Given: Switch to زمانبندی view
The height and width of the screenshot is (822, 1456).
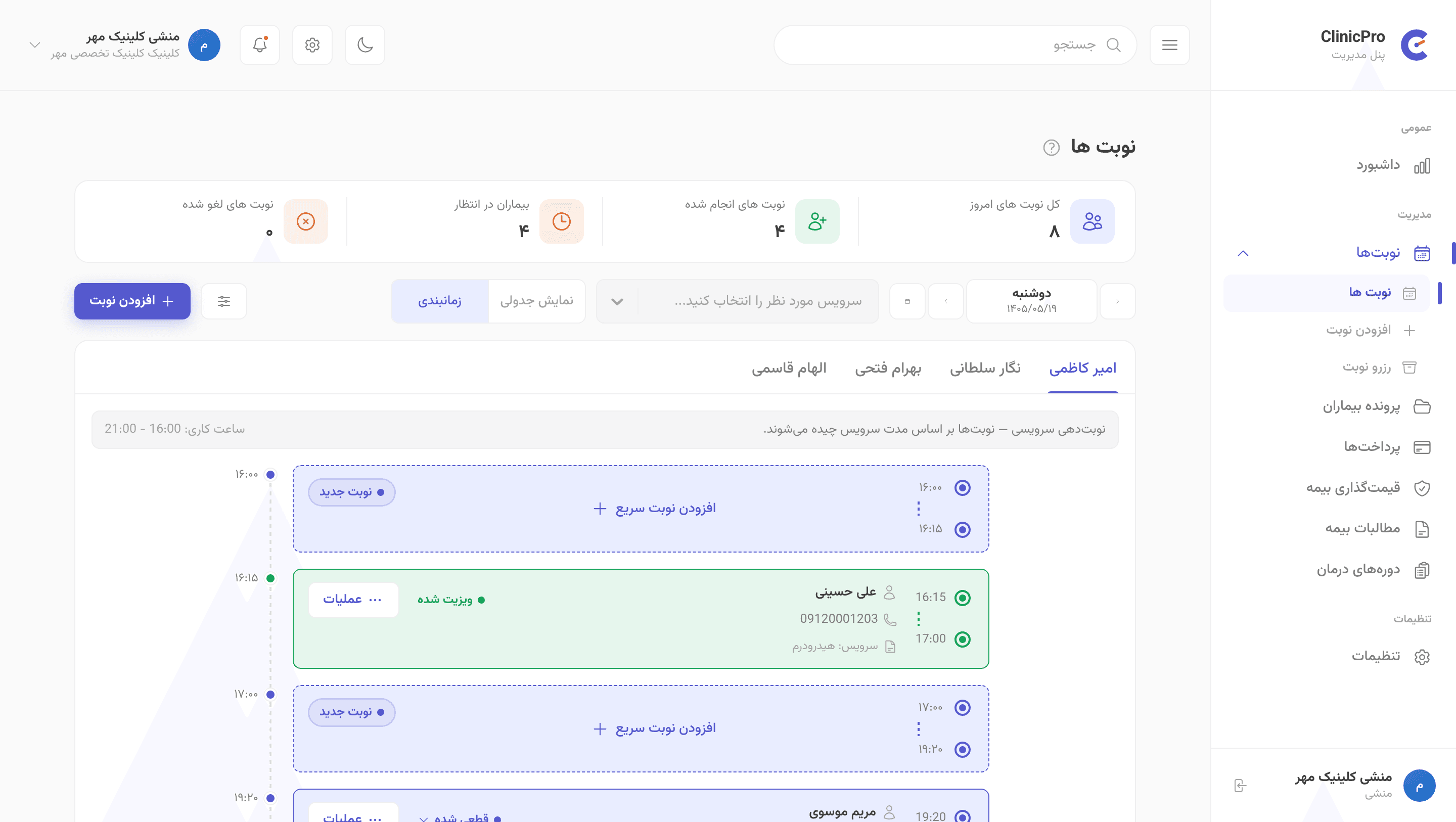Looking at the screenshot, I should pyautogui.click(x=440, y=301).
